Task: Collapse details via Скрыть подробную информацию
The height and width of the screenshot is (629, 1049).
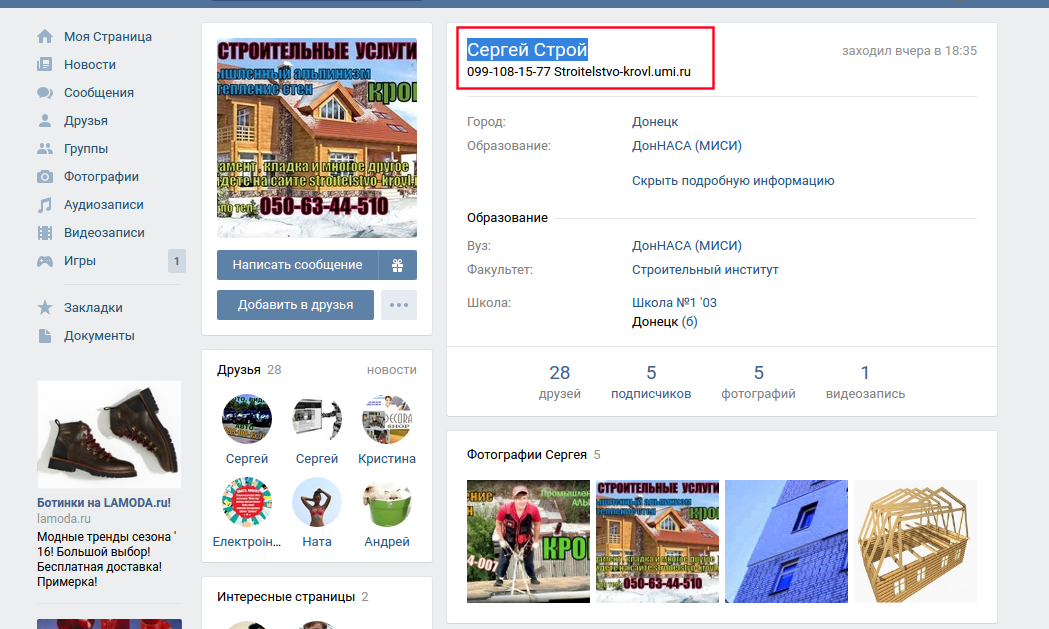Action: tap(733, 181)
